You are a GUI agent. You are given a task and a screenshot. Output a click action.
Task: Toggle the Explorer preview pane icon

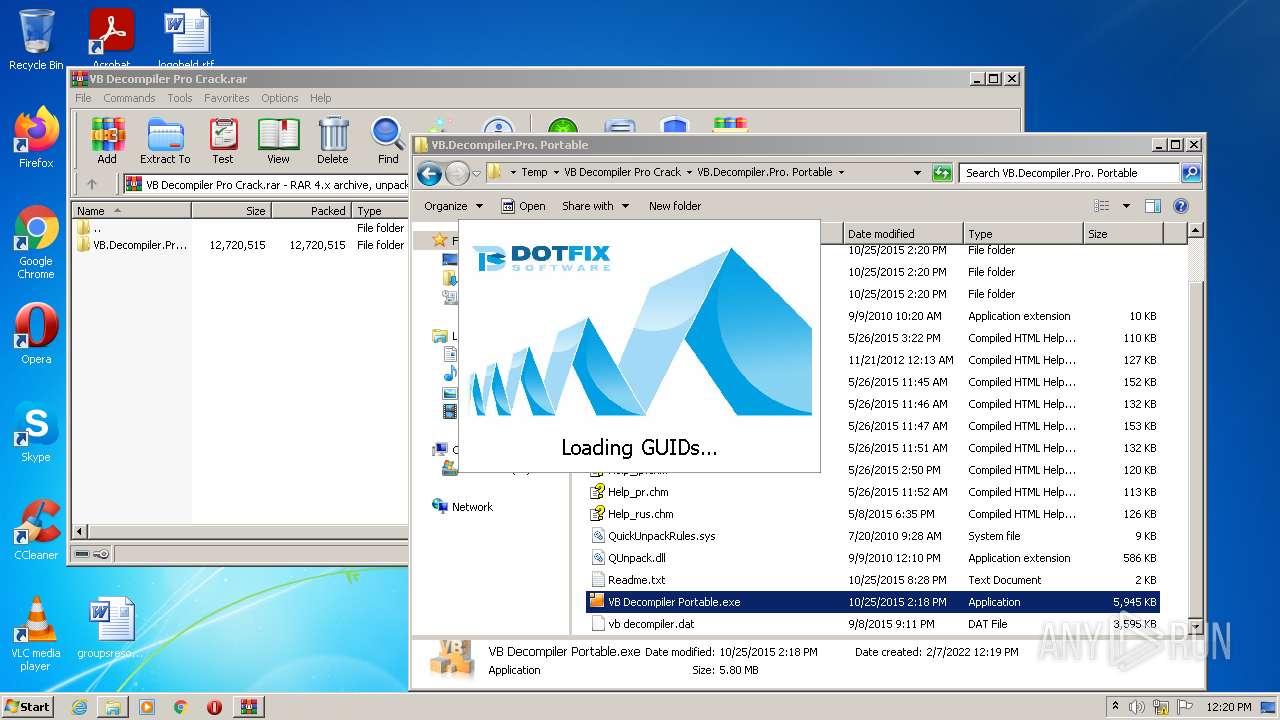[x=1152, y=206]
